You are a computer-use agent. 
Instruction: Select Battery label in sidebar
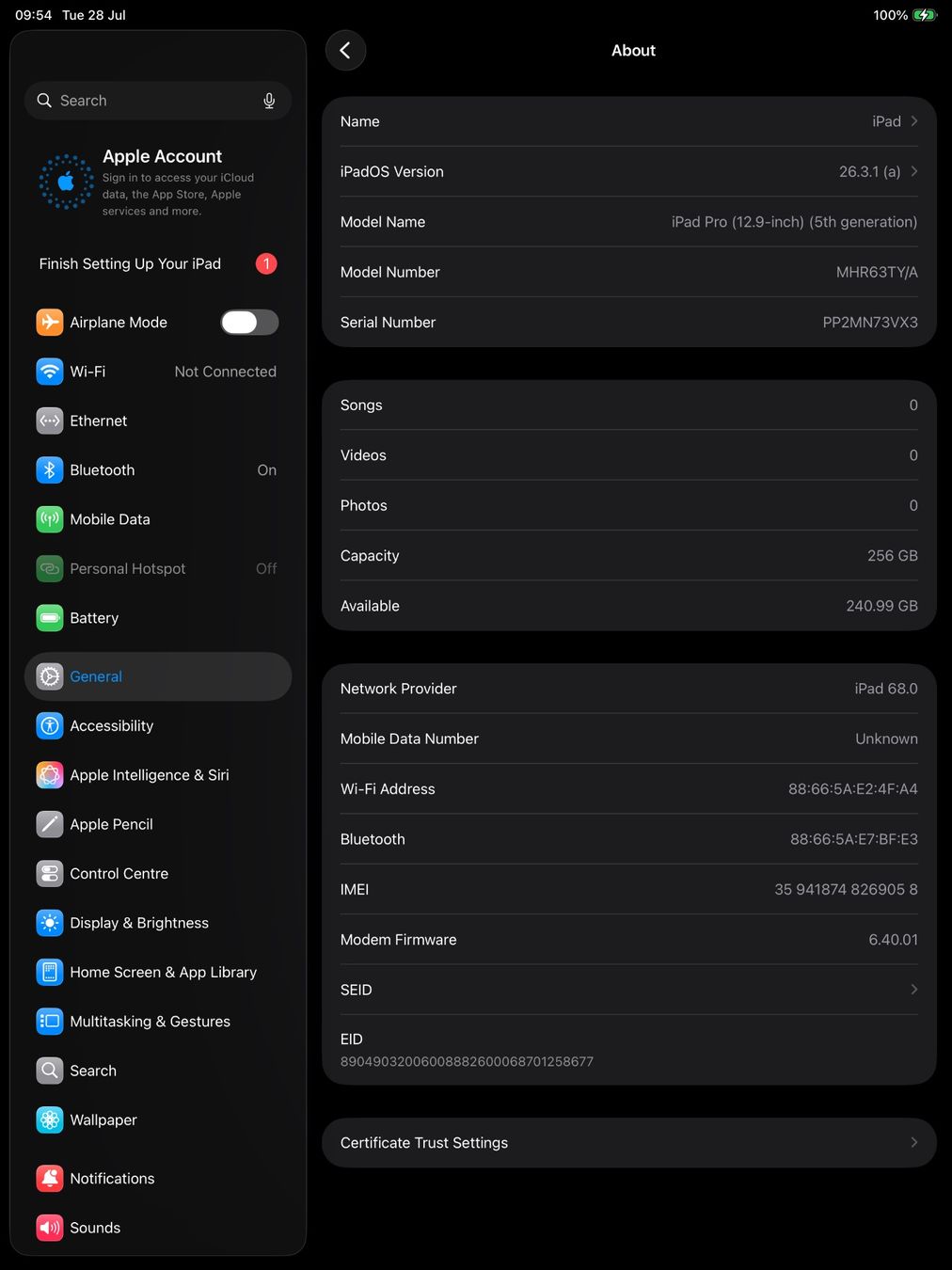pyautogui.click(x=94, y=618)
